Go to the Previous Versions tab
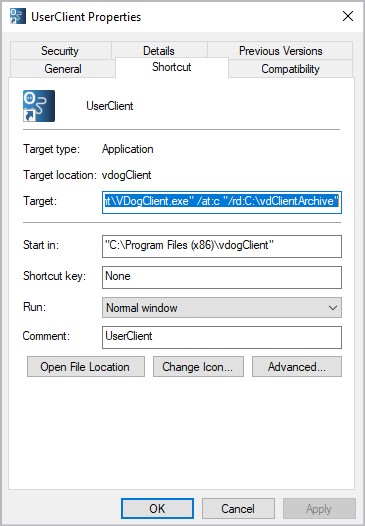This screenshot has height=526, width=365. pos(280,51)
